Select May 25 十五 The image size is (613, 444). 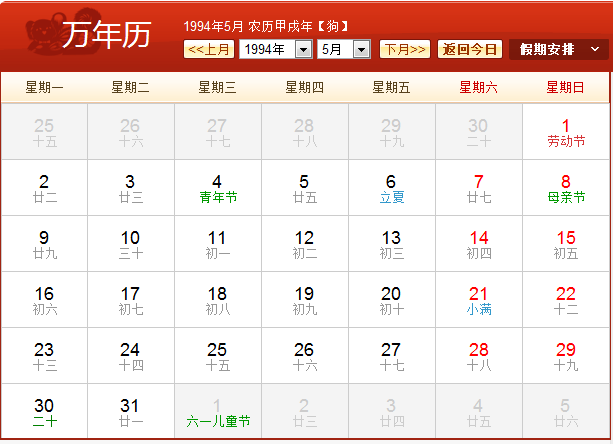pyautogui.click(x=218, y=356)
